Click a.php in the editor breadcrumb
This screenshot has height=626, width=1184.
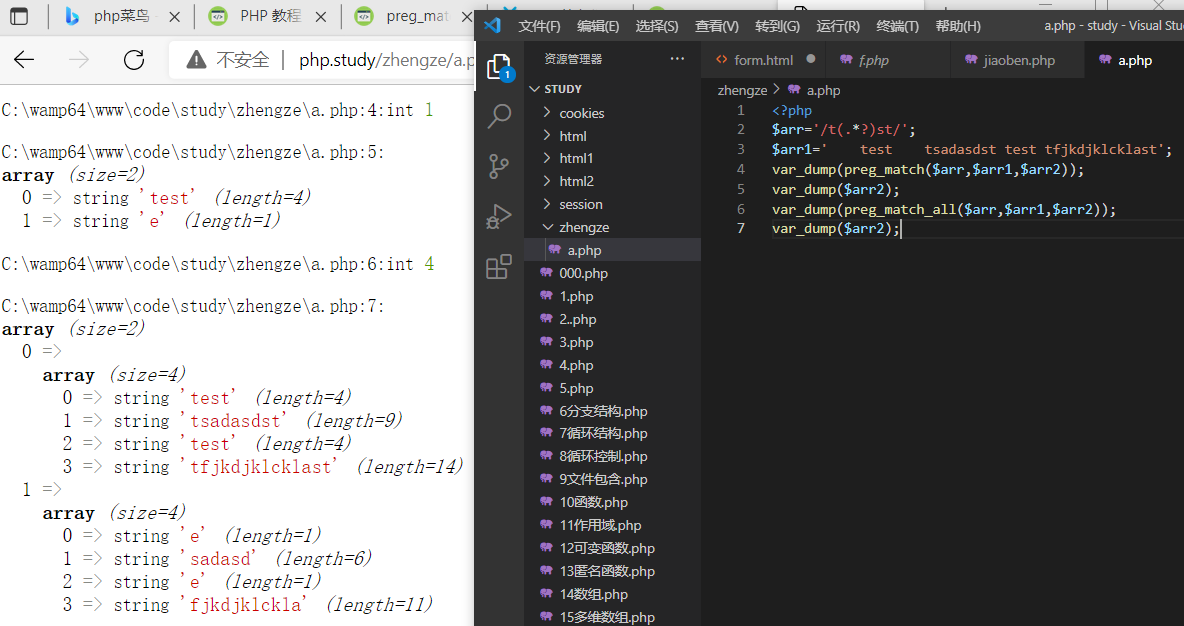coord(823,90)
